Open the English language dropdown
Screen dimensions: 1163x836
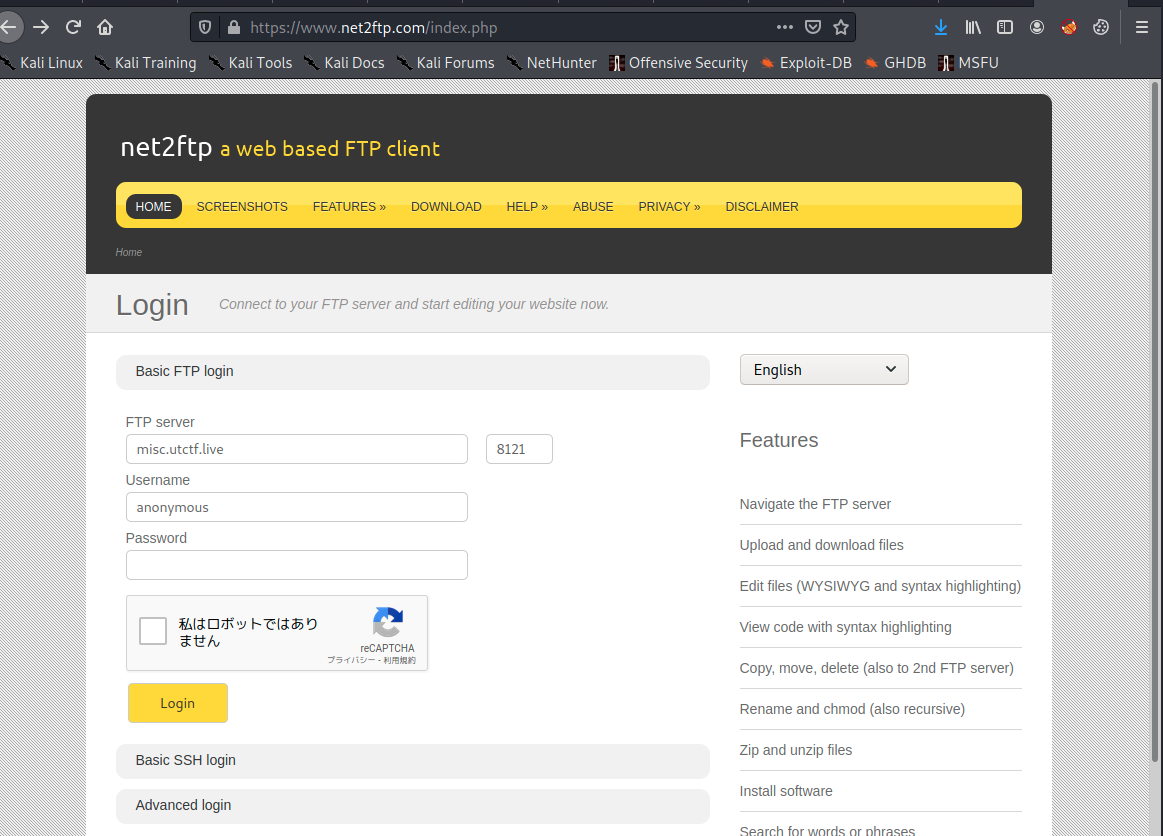click(824, 369)
